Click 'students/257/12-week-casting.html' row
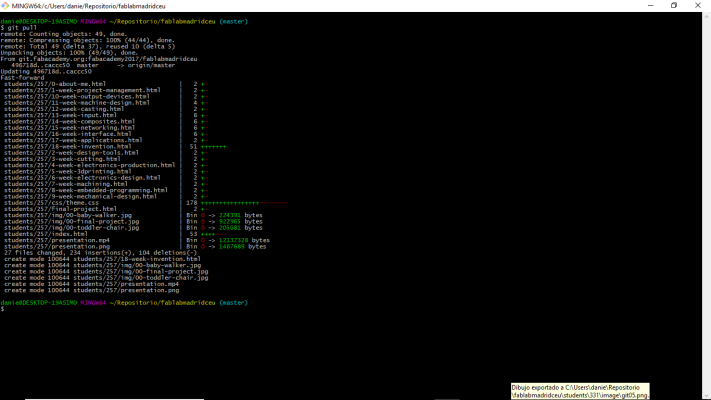This screenshot has height=400, width=711. (106, 109)
